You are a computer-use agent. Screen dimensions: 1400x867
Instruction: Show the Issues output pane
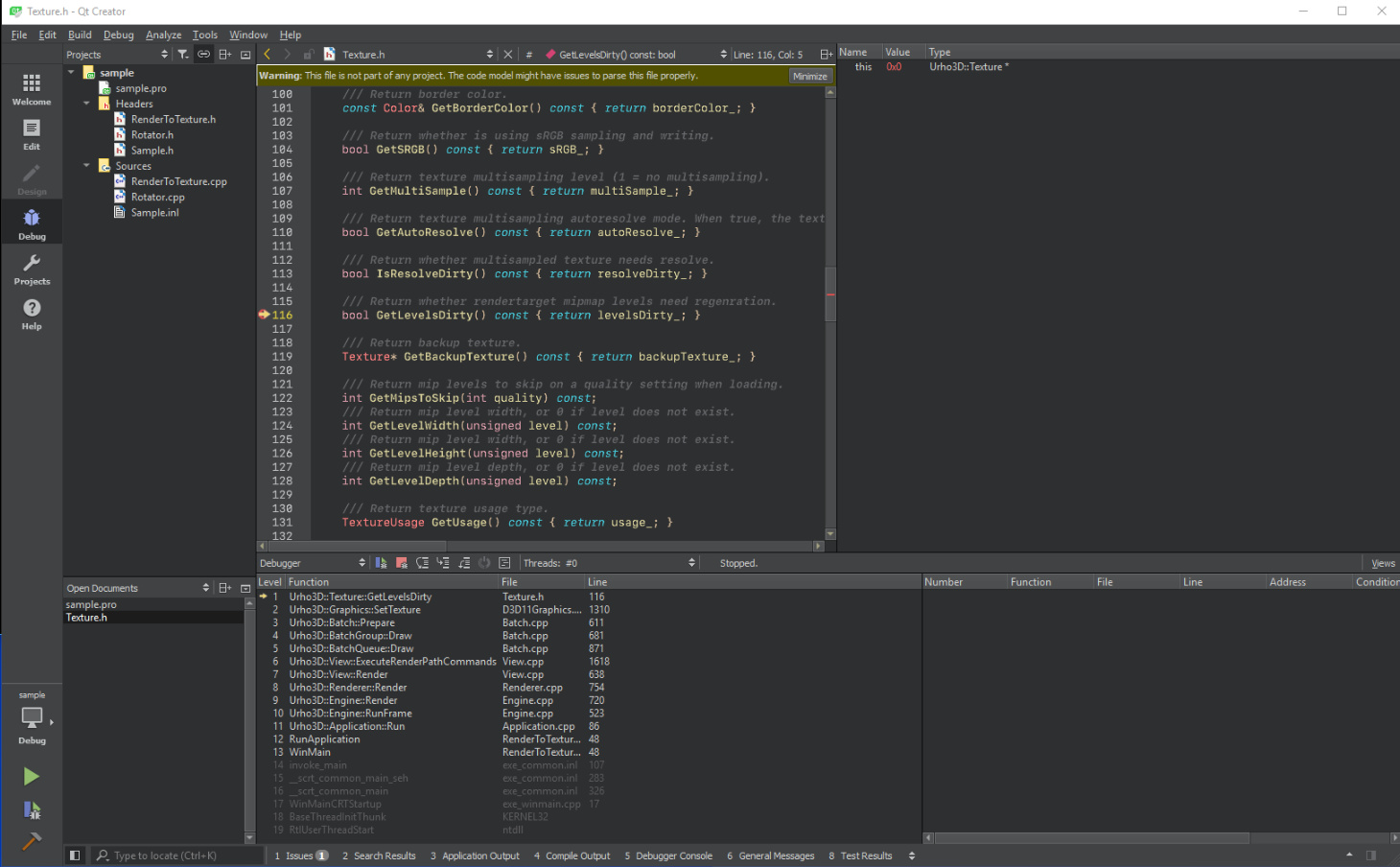[301, 855]
